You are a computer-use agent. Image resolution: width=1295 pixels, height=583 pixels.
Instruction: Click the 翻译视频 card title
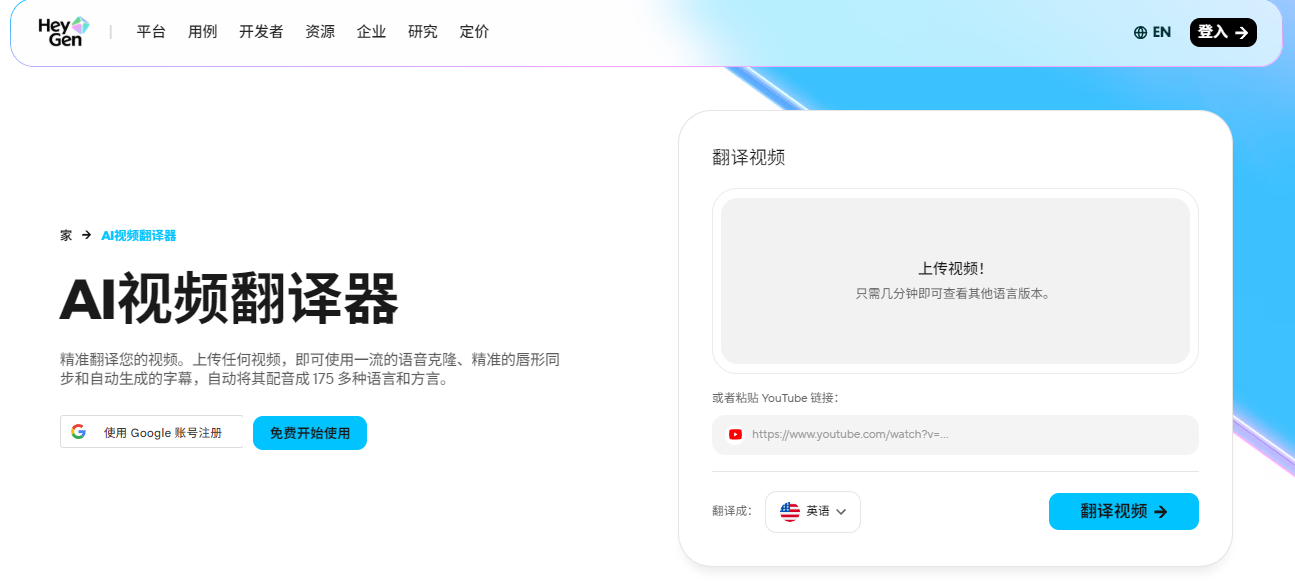click(x=749, y=157)
